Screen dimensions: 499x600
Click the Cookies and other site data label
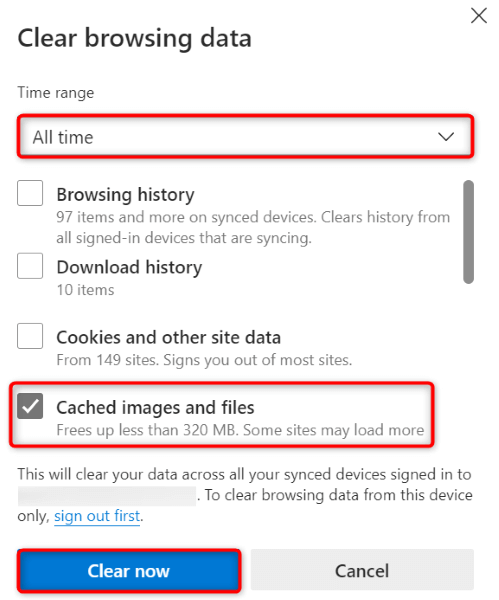click(x=169, y=338)
